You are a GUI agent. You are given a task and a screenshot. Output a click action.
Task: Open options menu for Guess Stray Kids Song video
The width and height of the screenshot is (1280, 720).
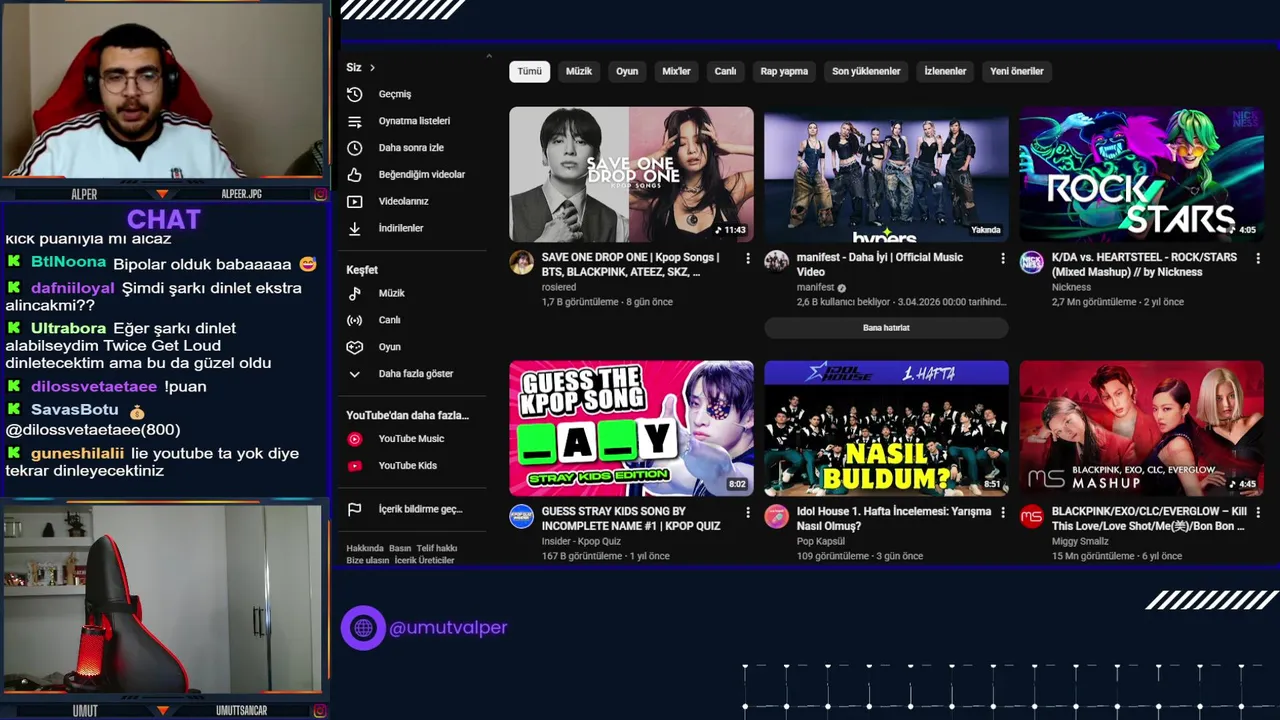click(x=747, y=512)
